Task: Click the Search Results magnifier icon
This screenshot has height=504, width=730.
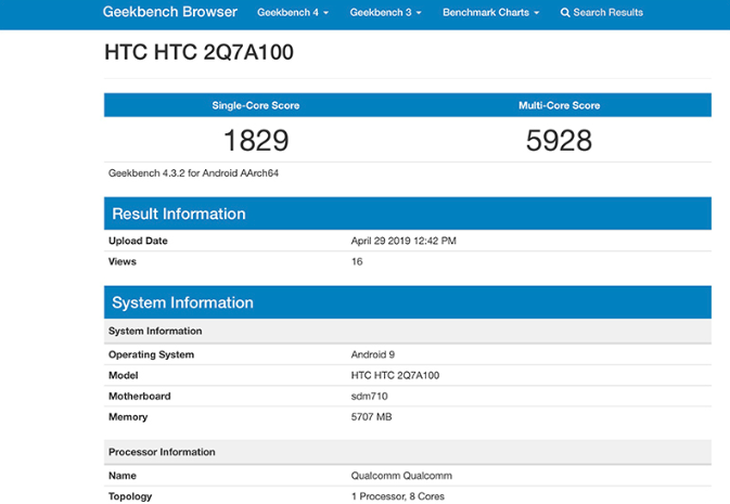Action: [565, 13]
